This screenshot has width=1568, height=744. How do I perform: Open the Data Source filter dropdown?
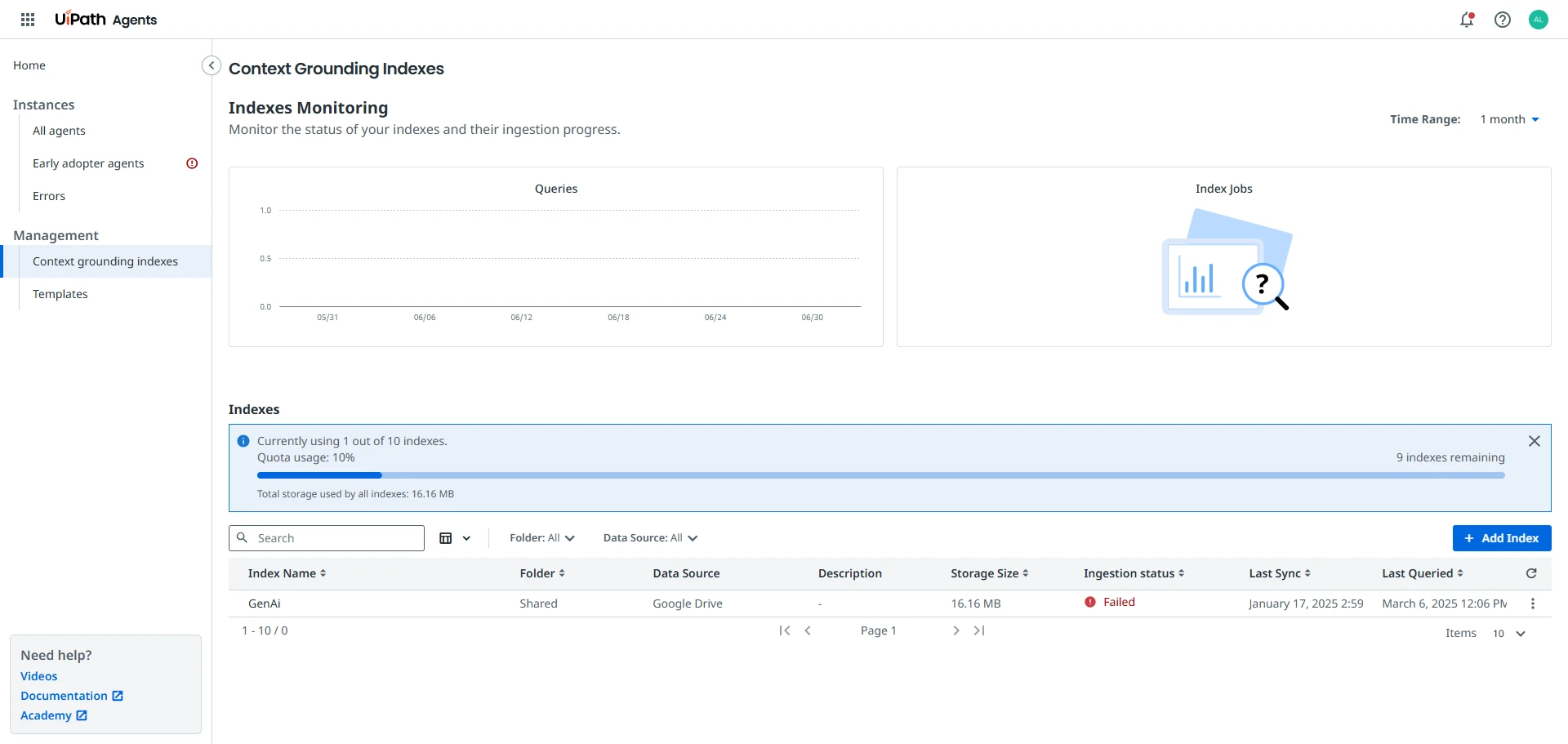[x=650, y=538]
